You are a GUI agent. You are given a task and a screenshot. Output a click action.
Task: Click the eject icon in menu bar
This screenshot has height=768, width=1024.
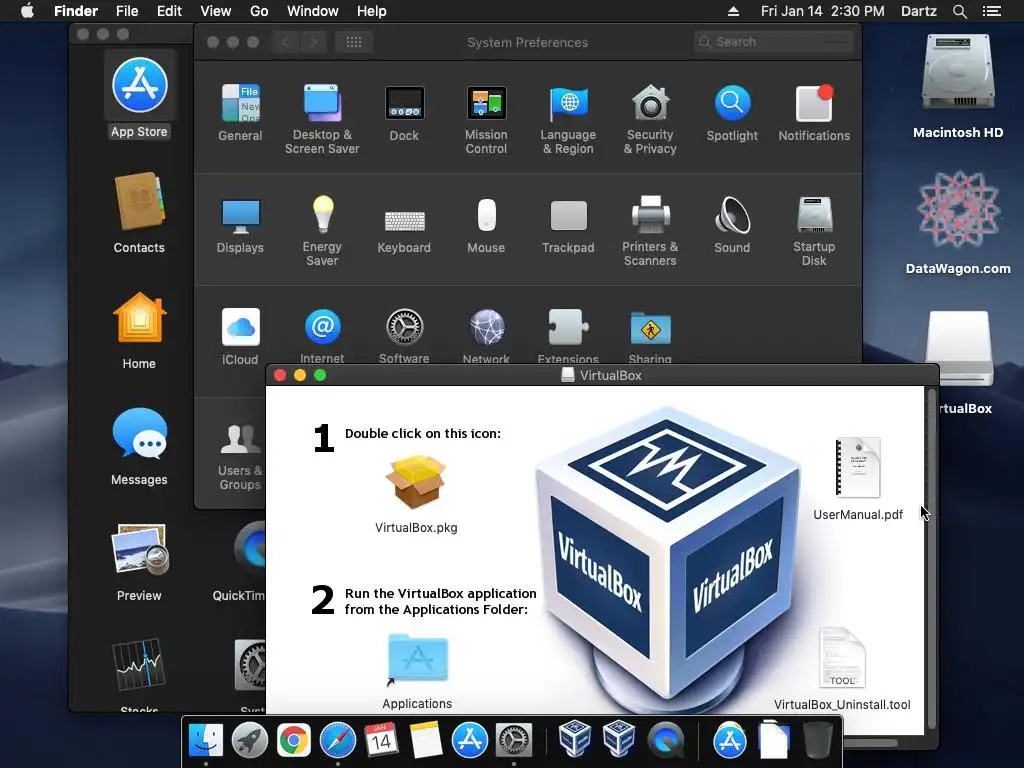(733, 11)
